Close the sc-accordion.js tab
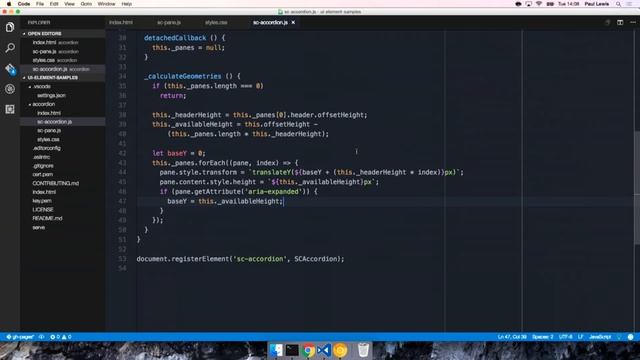The width and height of the screenshot is (640, 360). coord(293,22)
